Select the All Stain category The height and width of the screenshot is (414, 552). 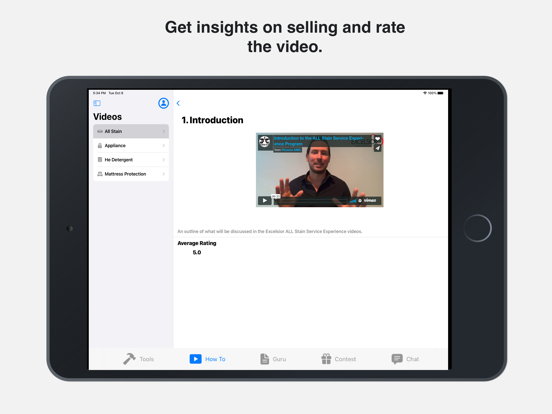(131, 131)
